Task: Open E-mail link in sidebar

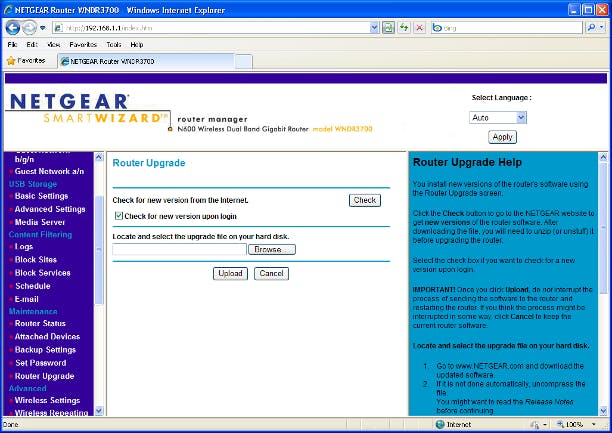Action: pyautogui.click(x=26, y=299)
